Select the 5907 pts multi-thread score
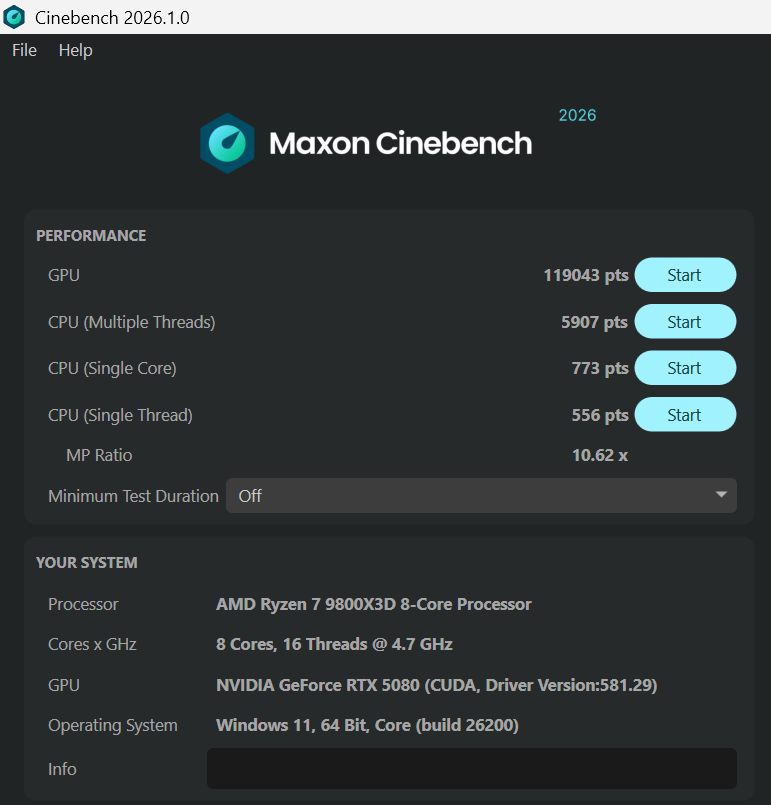 click(594, 322)
